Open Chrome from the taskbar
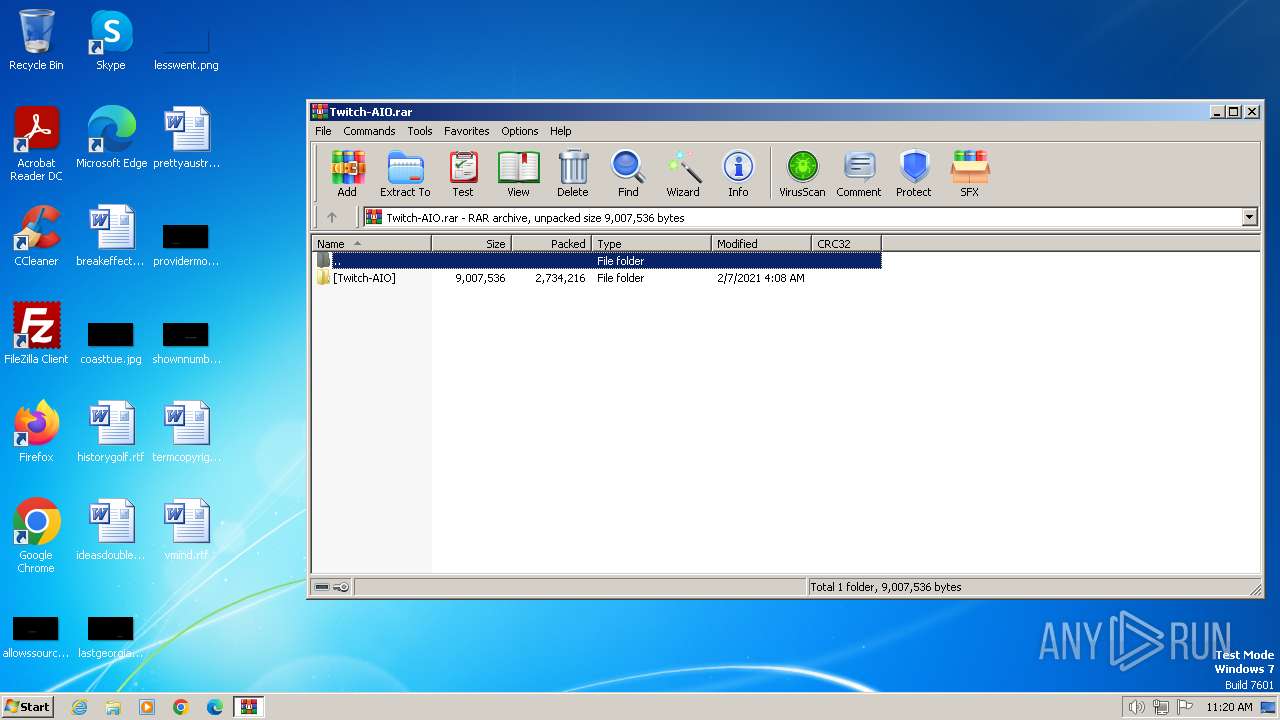 point(181,707)
